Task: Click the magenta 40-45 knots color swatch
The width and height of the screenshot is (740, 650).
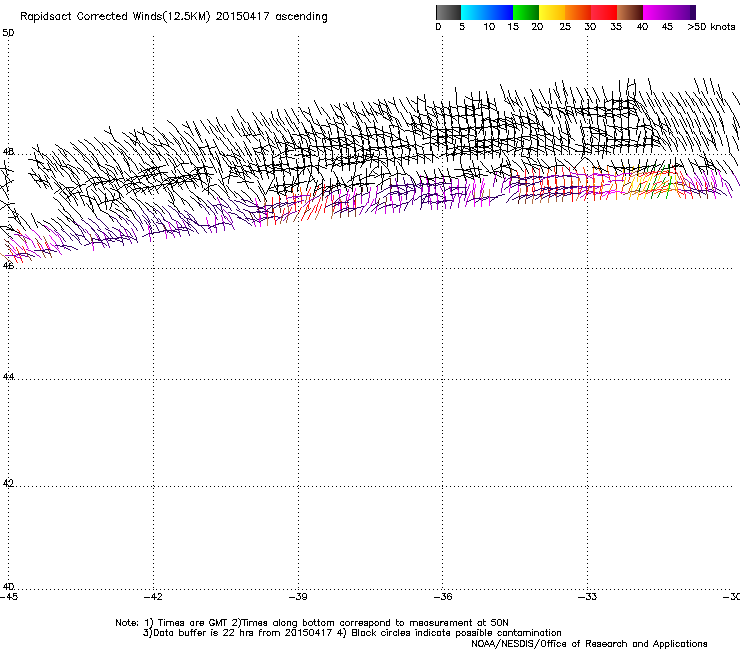Action: point(656,12)
